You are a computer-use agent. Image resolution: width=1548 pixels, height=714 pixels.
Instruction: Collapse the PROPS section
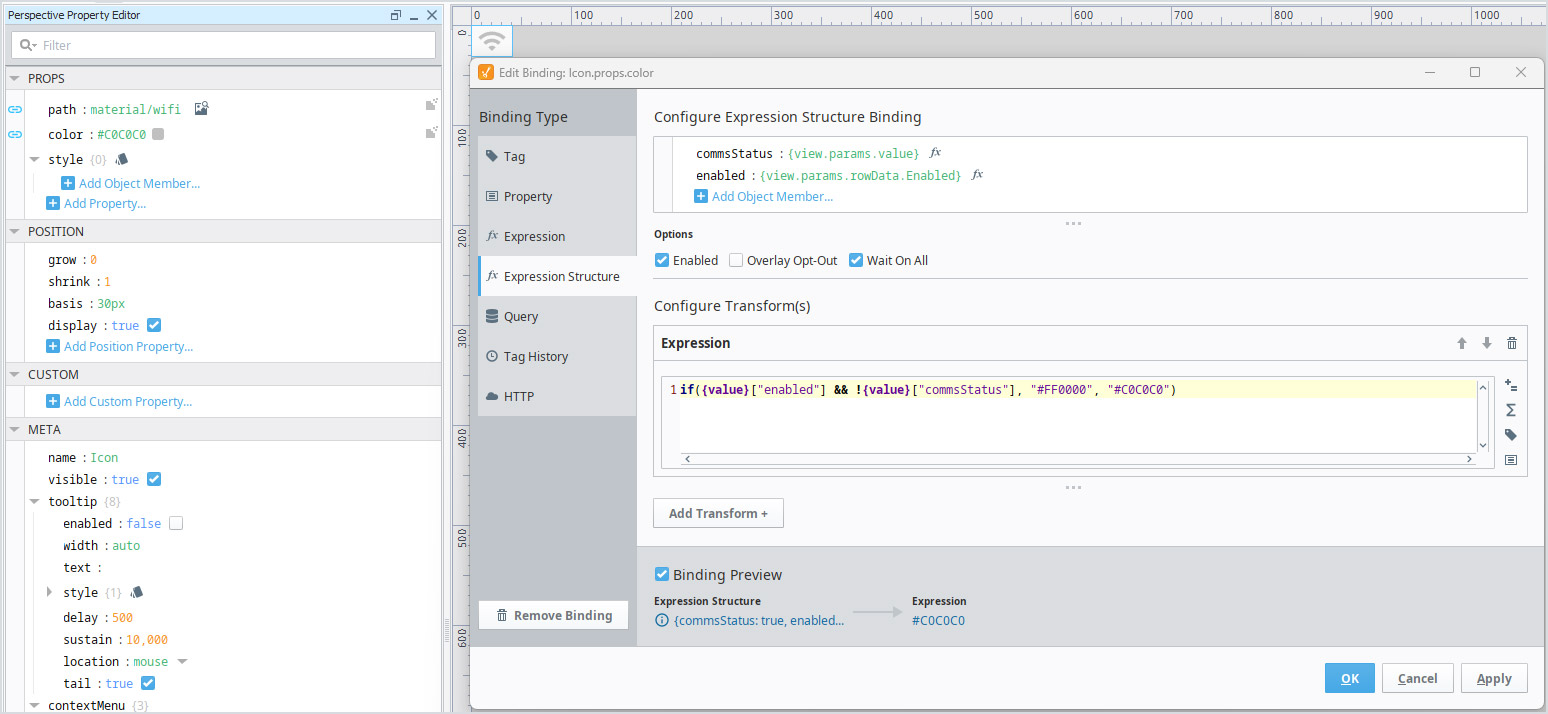pyautogui.click(x=14, y=78)
